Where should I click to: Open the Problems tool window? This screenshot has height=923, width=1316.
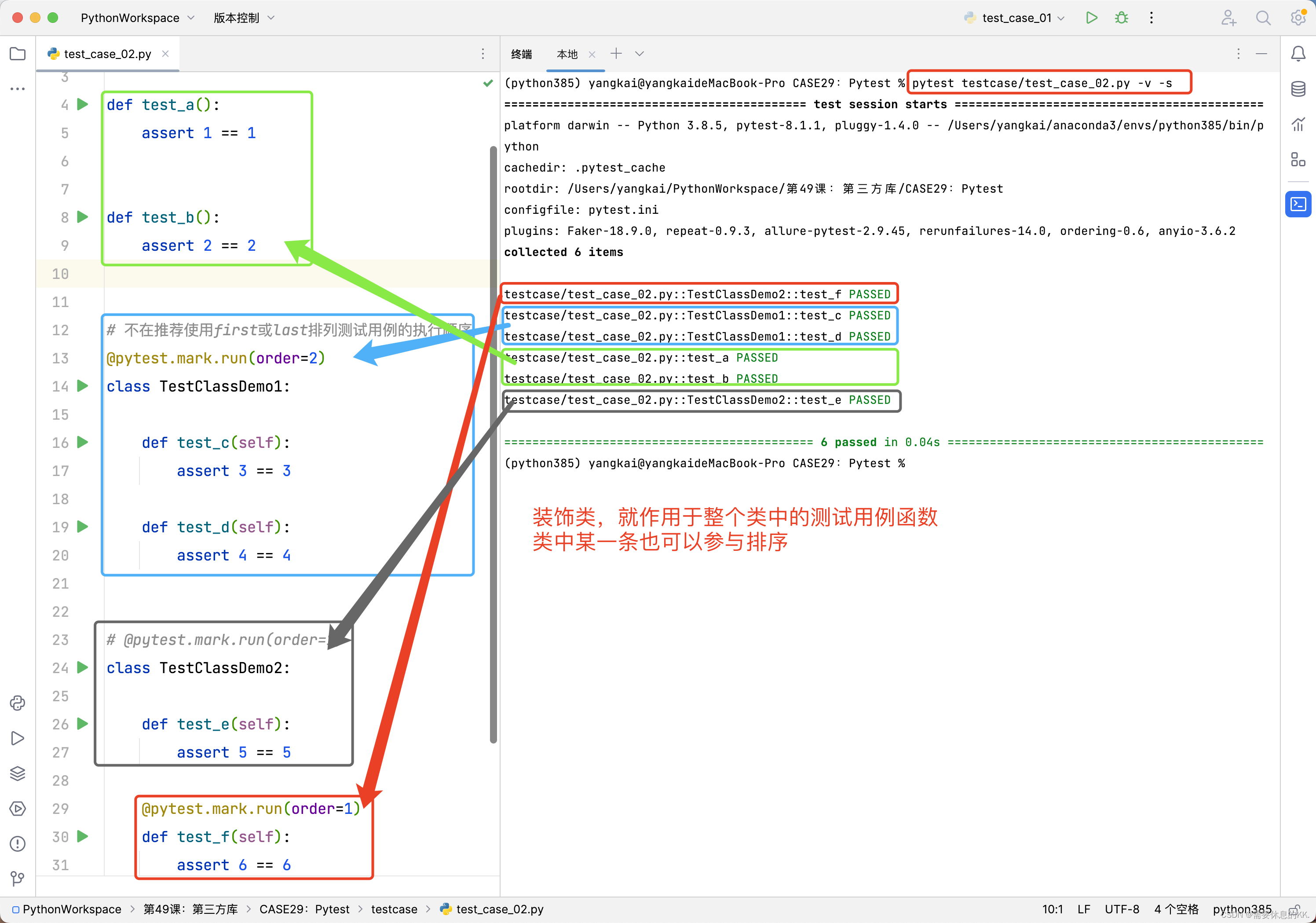click(18, 844)
